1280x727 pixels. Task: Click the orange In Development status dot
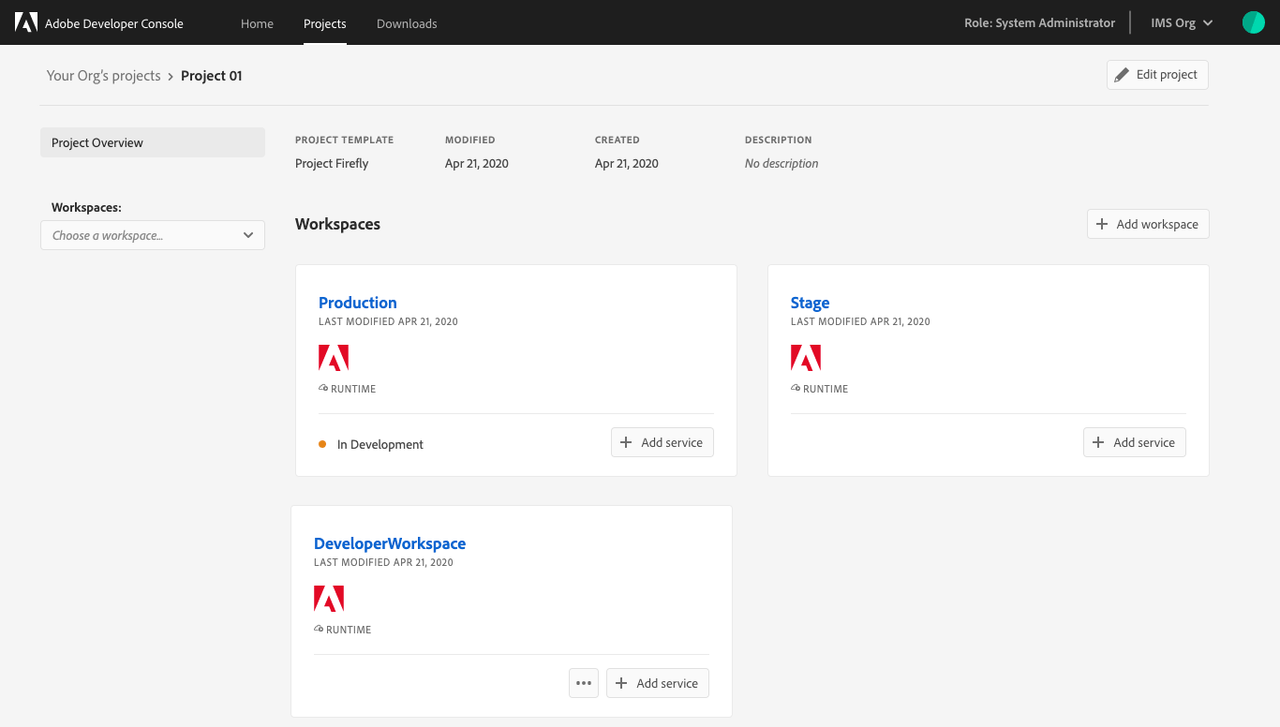322,444
